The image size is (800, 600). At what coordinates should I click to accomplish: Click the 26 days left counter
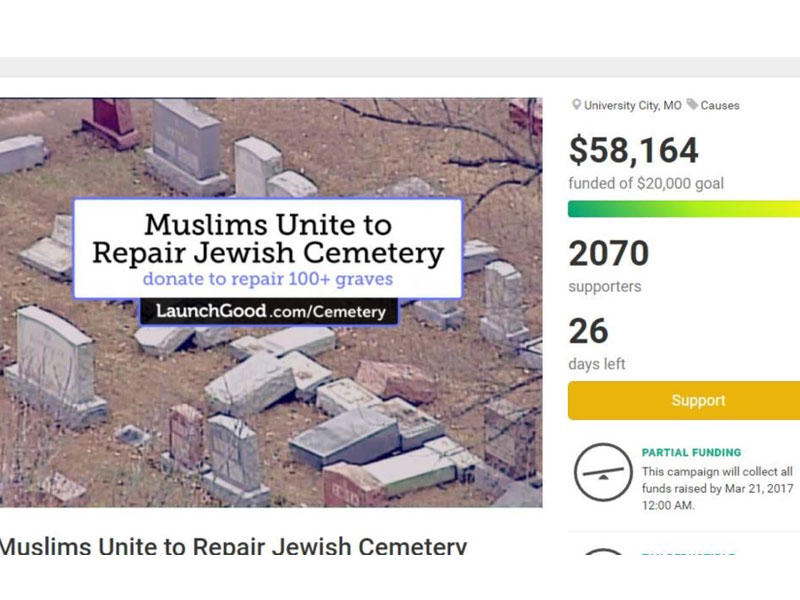point(589,332)
